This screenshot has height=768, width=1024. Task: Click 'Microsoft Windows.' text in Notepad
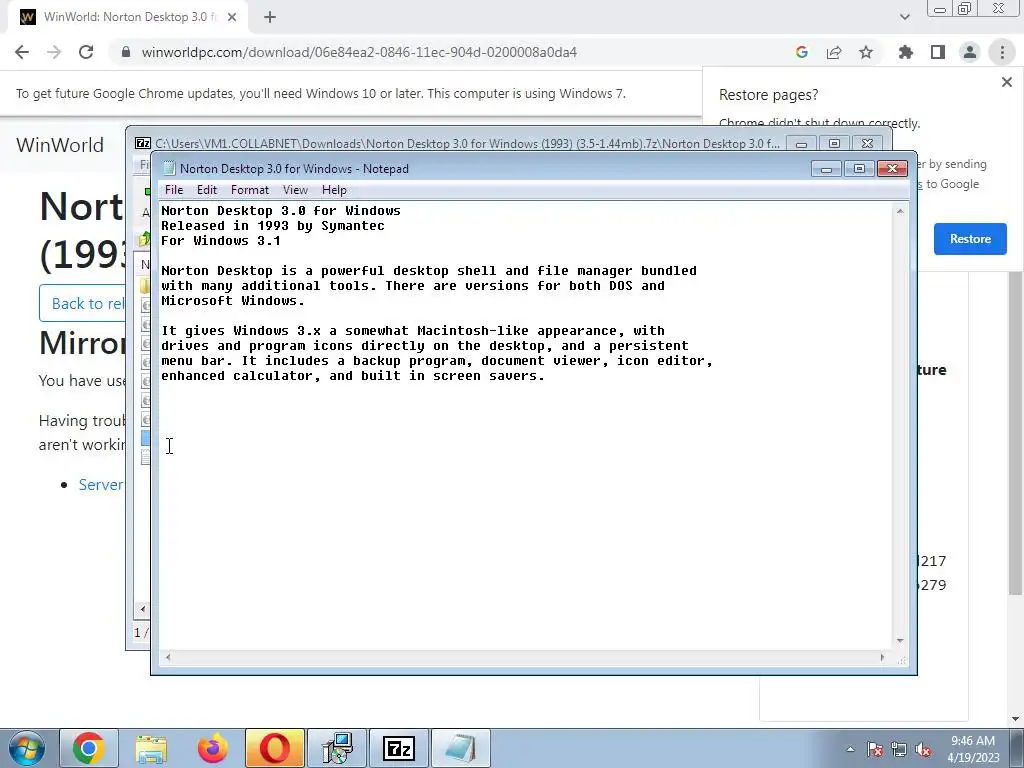point(233,301)
